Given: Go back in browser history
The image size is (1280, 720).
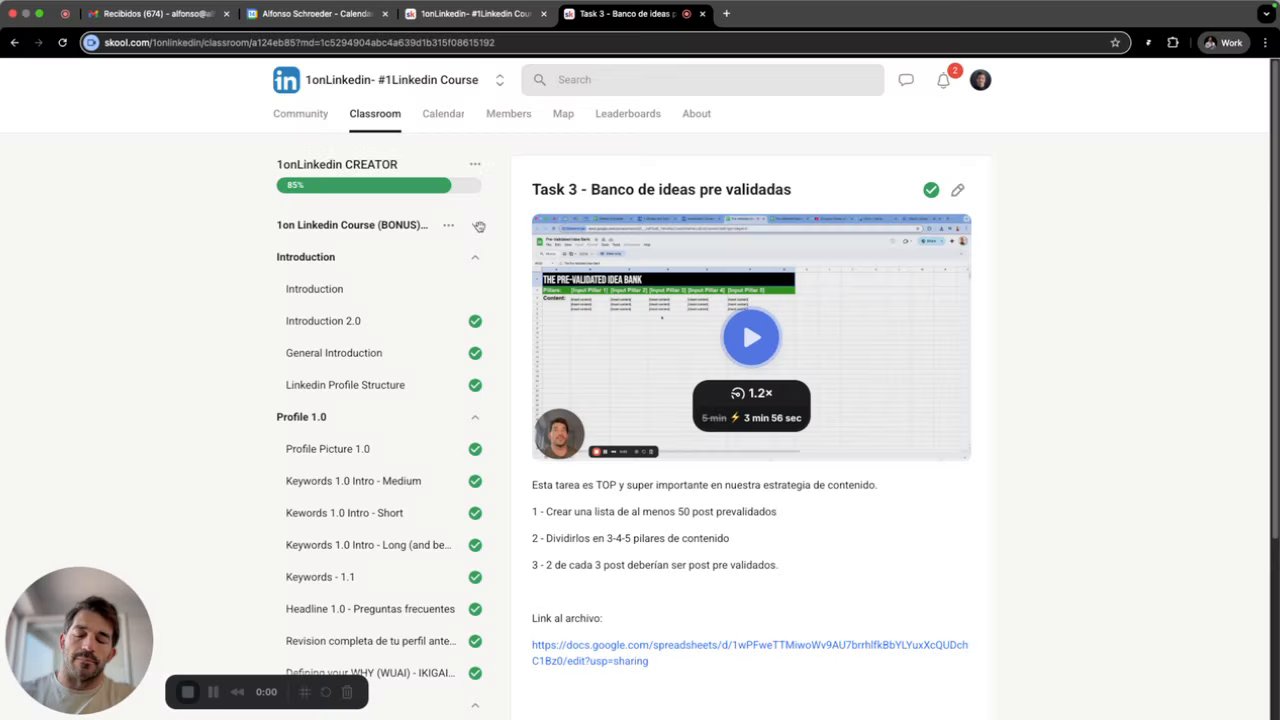Looking at the screenshot, I should click(14, 43).
